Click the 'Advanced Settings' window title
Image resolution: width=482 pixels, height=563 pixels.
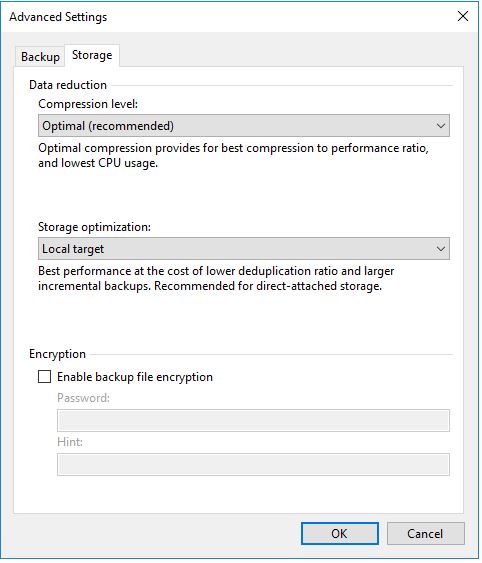coord(58,17)
